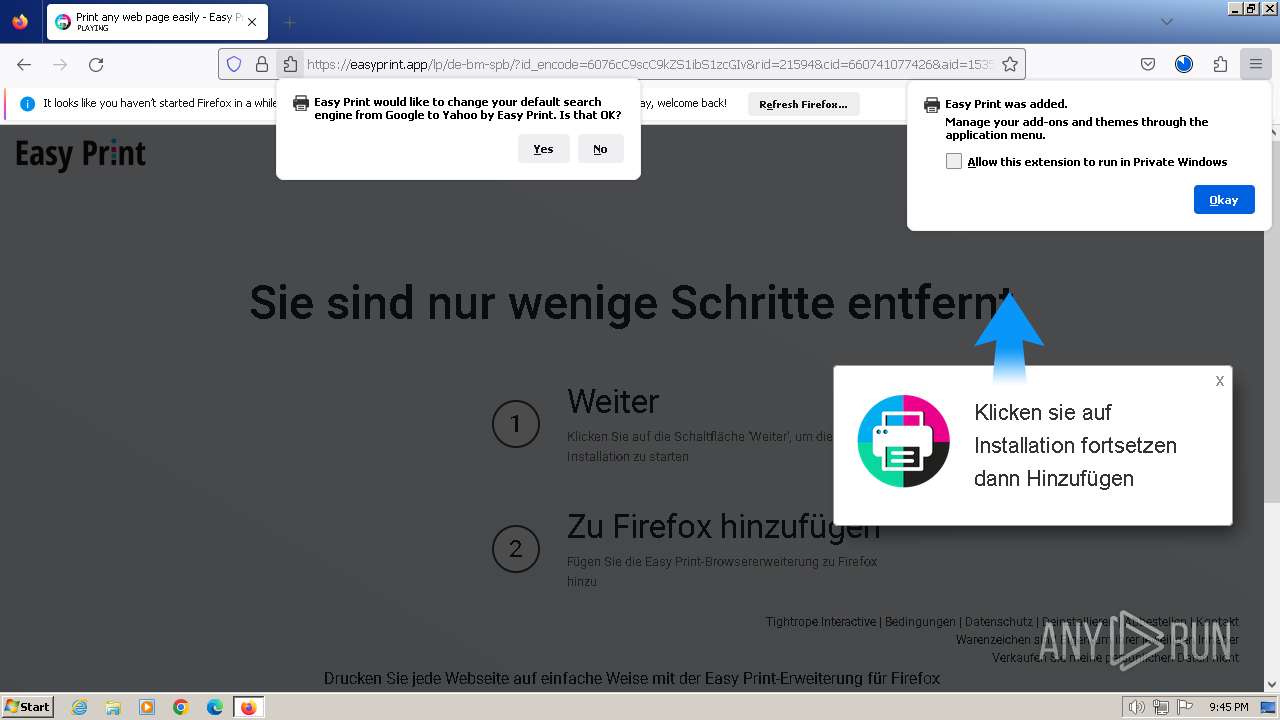The image size is (1280, 720).
Task: Open the Action Center flag icon
Action: [x=1185, y=707]
